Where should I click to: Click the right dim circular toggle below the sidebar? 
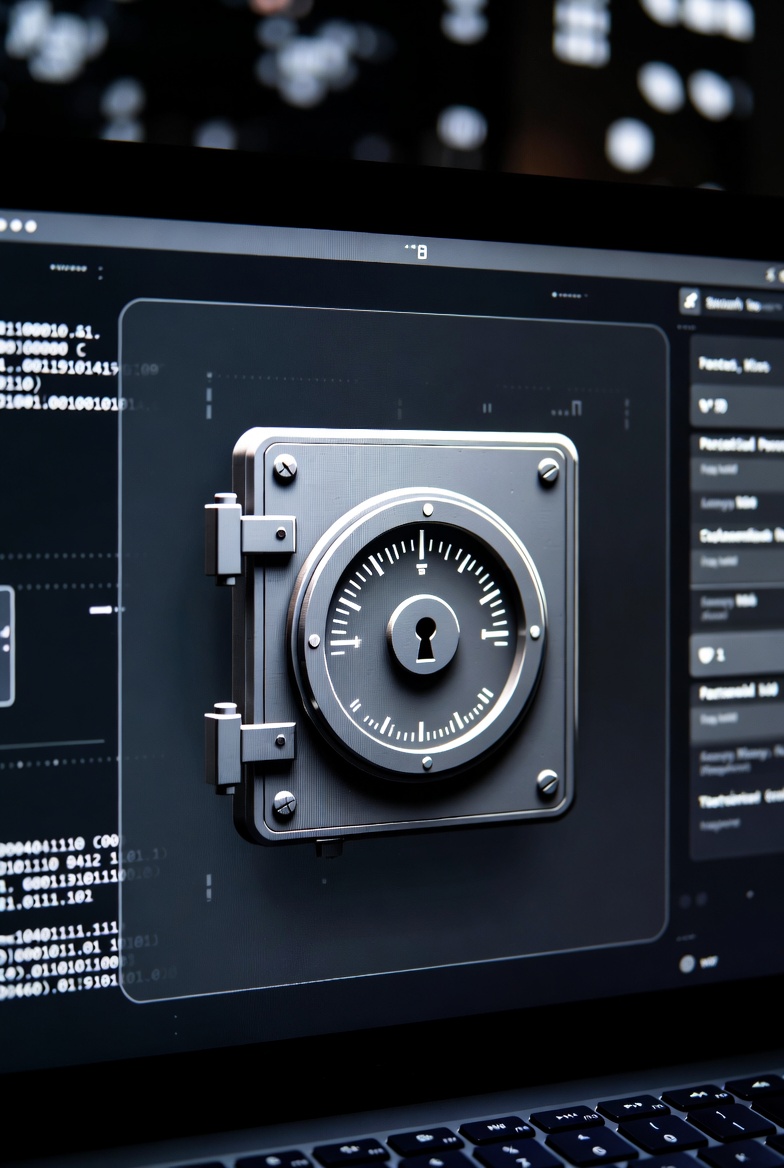click(x=703, y=900)
